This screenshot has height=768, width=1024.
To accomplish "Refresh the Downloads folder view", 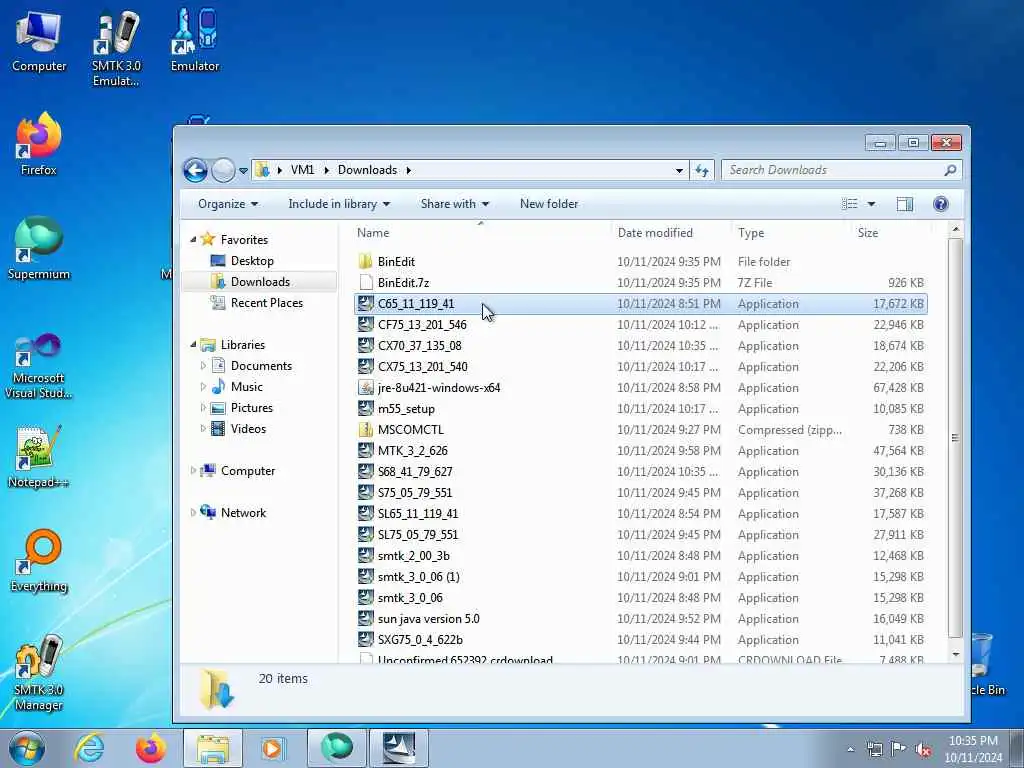I will [702, 170].
